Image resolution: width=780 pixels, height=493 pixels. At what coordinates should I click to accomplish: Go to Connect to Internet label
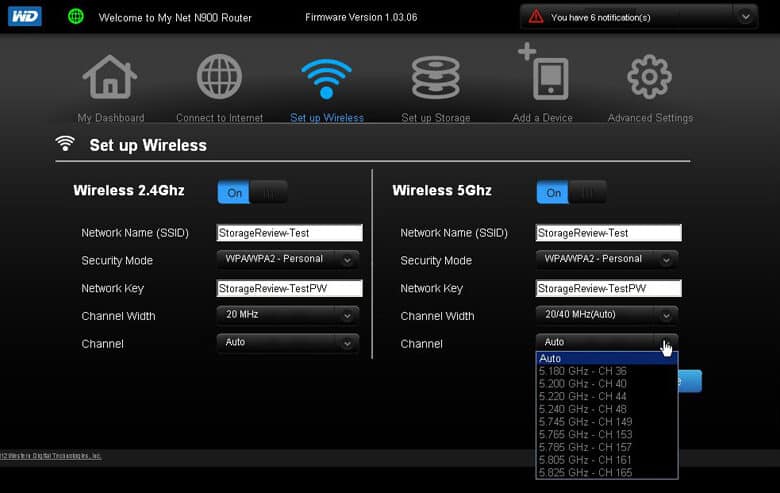coord(219,118)
